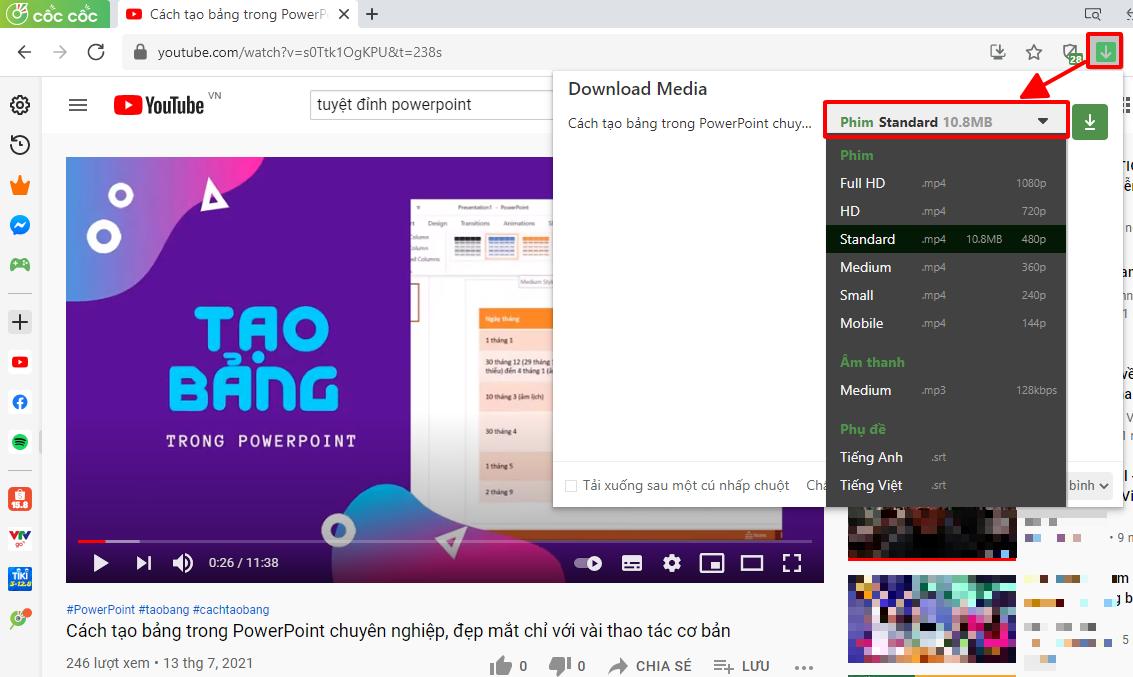Click the video title 'Cách tạo bảng trong PowerPoint'
This screenshot has height=677, width=1133.
pyautogui.click(x=398, y=631)
